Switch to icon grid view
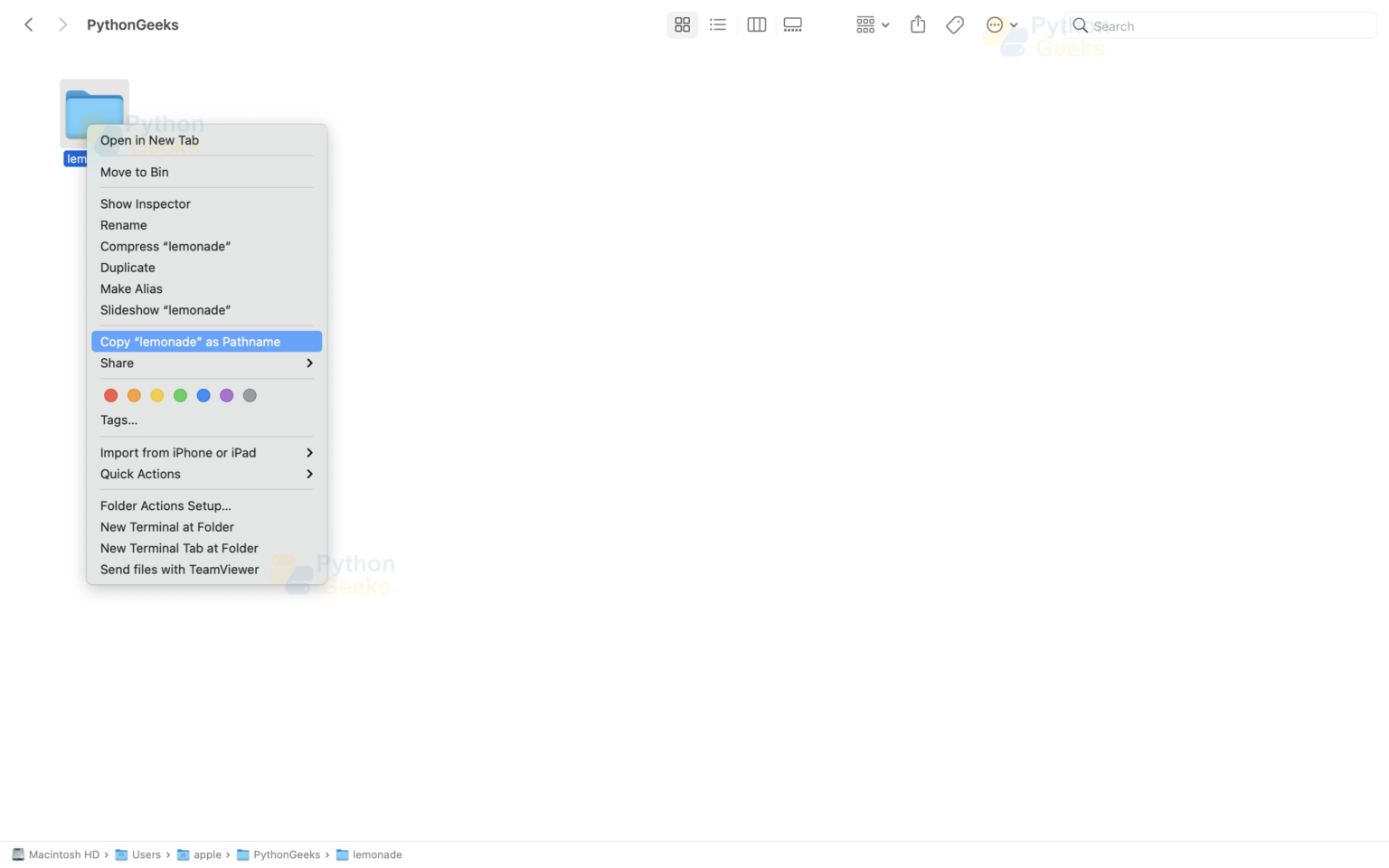Image resolution: width=1389 pixels, height=868 pixels. pyautogui.click(x=682, y=25)
